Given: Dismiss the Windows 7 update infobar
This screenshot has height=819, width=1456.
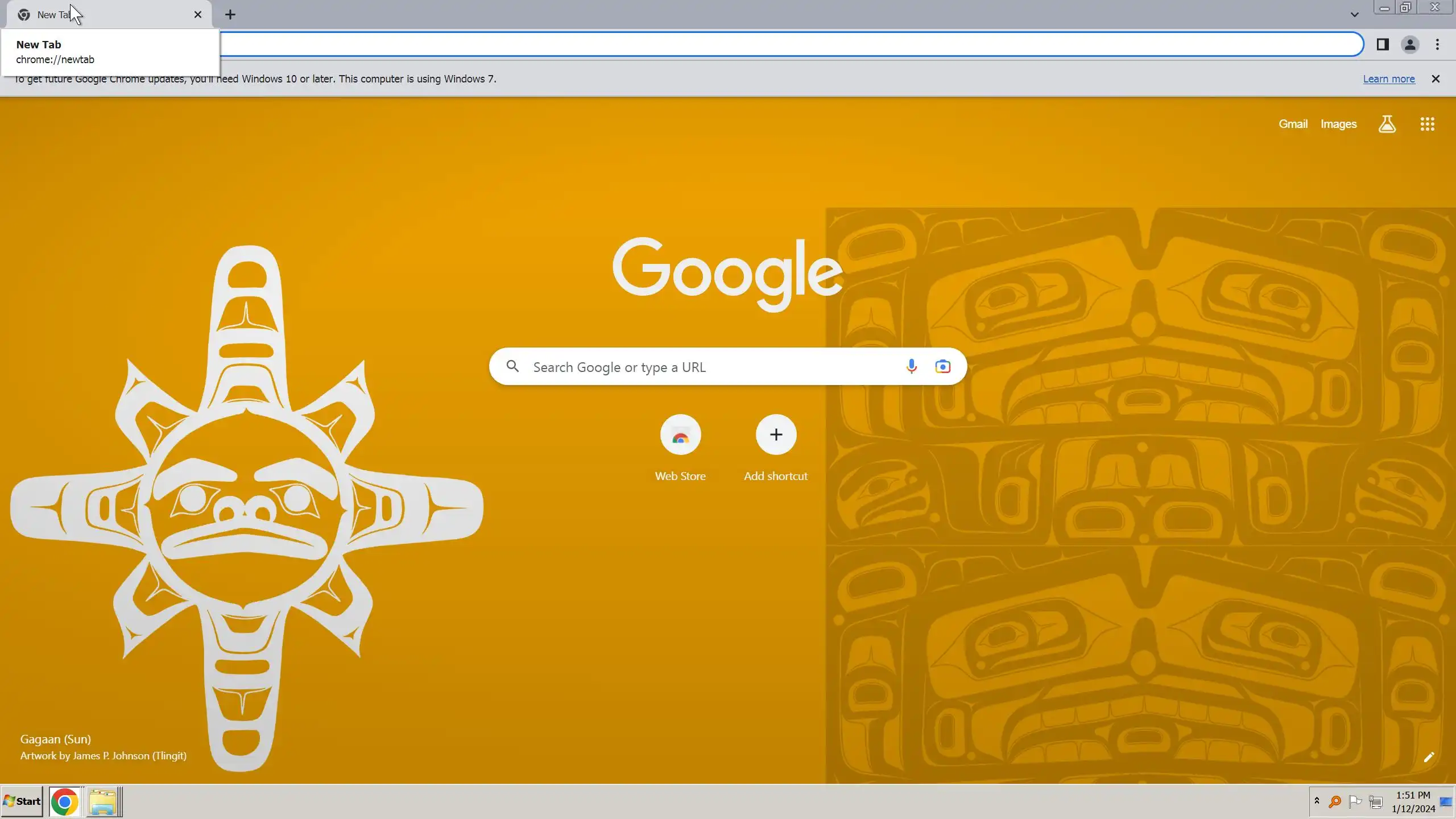Looking at the screenshot, I should point(1436,79).
